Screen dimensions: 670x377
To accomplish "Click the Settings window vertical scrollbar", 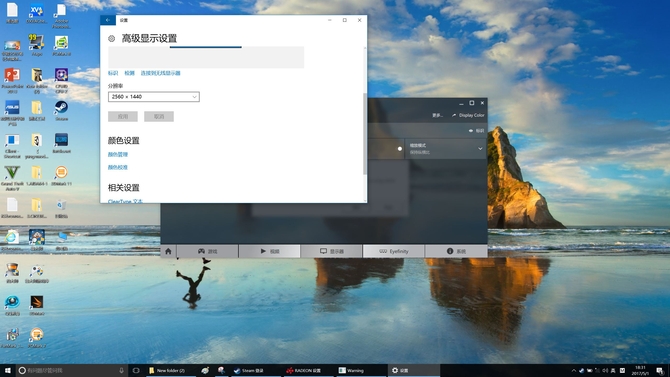I will [x=364, y=133].
